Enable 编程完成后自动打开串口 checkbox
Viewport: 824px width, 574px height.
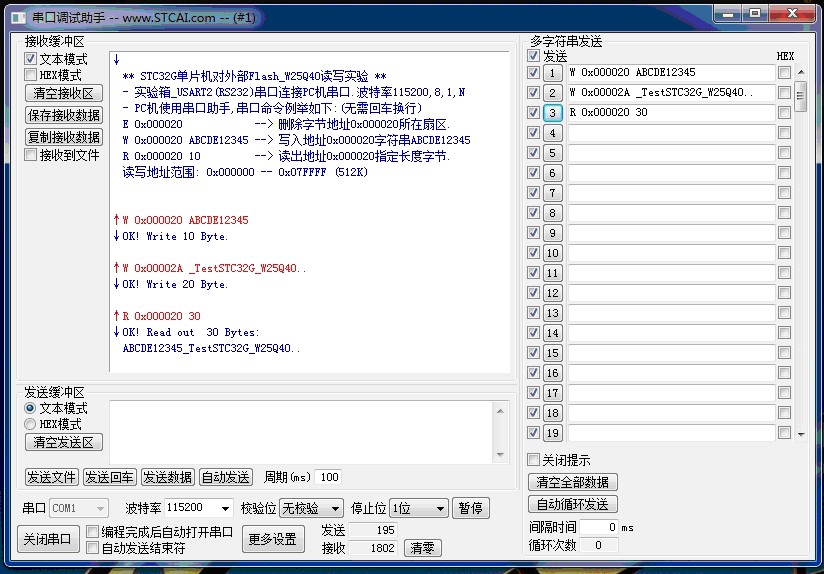click(92, 531)
